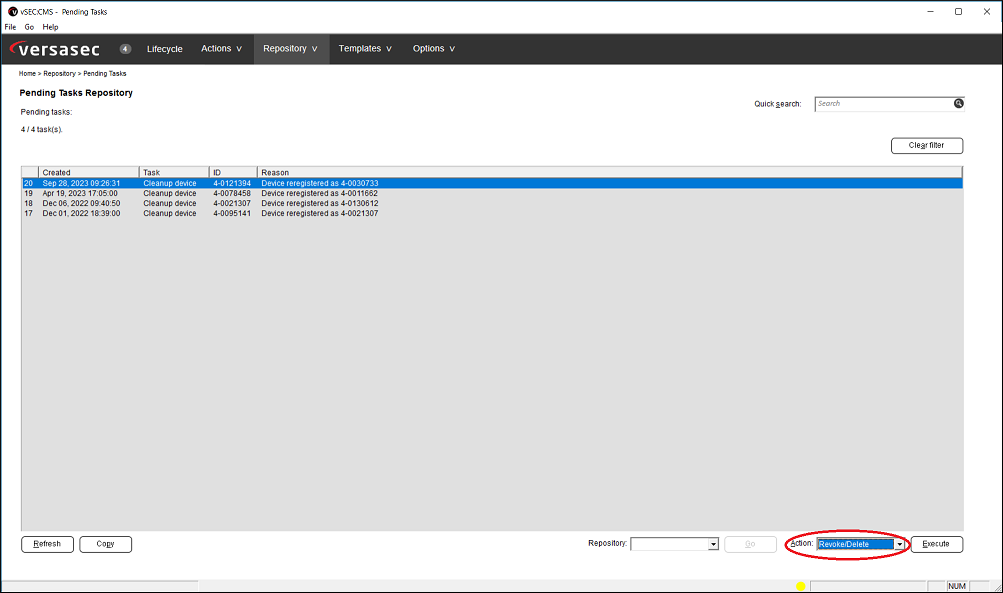Click the pending tasks badge showing 4

[x=125, y=49]
